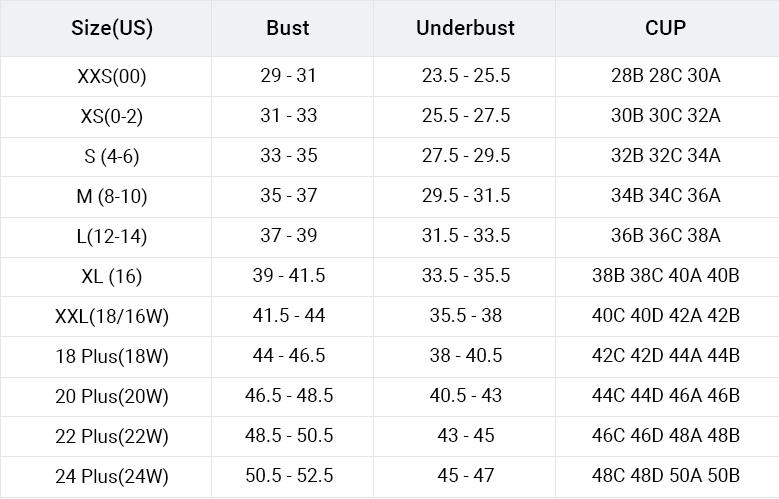Click the 22 Plus(22W) size label
This screenshot has width=779, height=499.
tap(112, 436)
